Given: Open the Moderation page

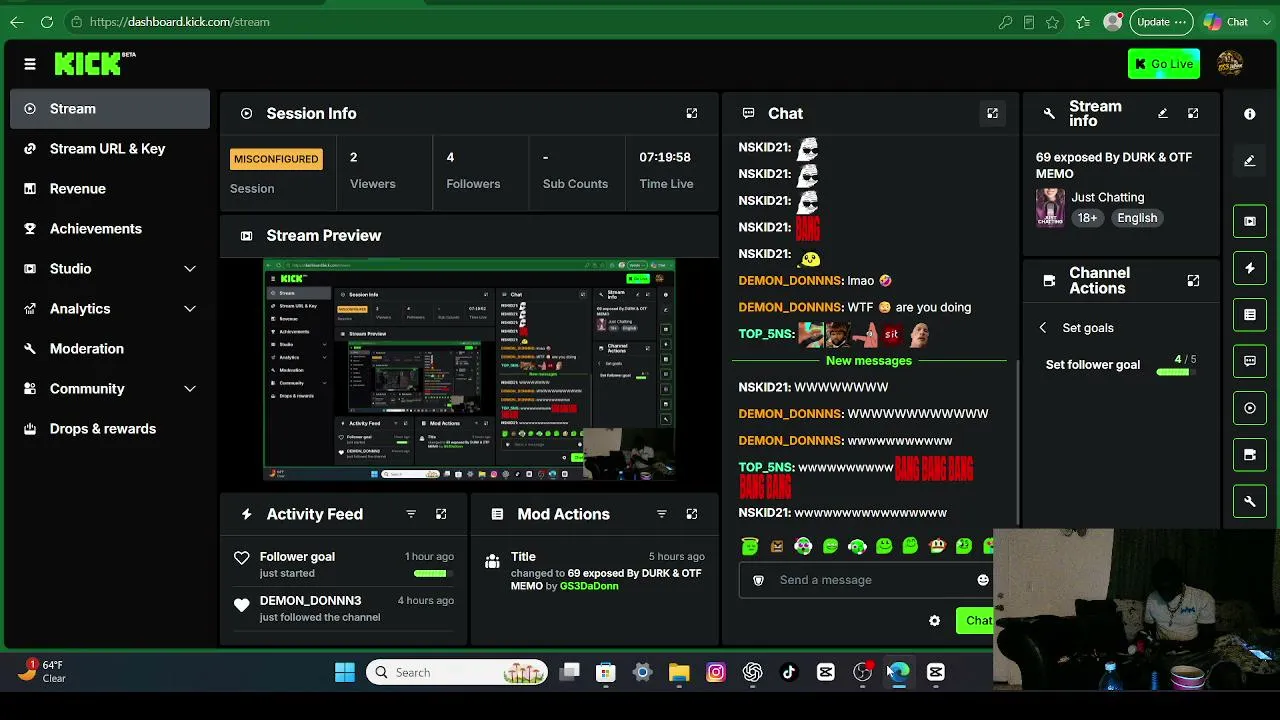Looking at the screenshot, I should [110, 348].
